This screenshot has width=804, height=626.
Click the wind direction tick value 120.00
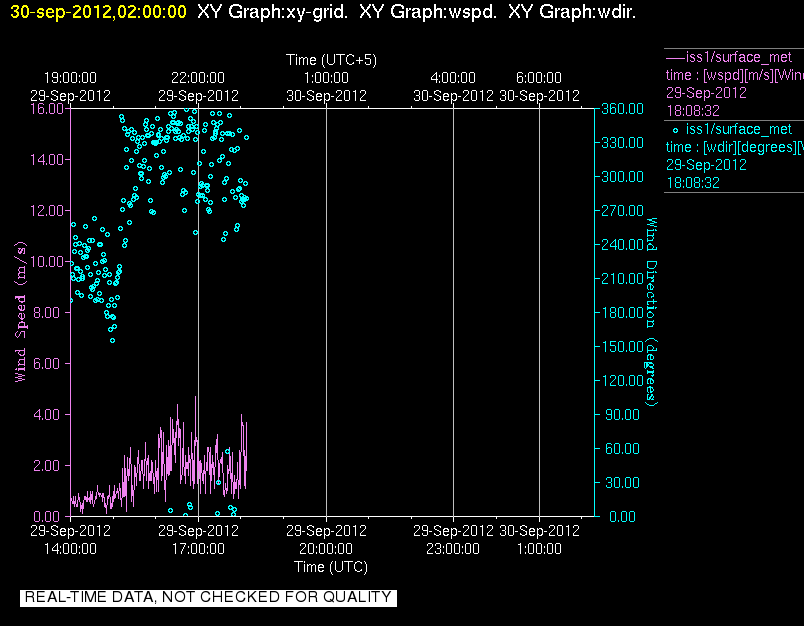tap(622, 381)
